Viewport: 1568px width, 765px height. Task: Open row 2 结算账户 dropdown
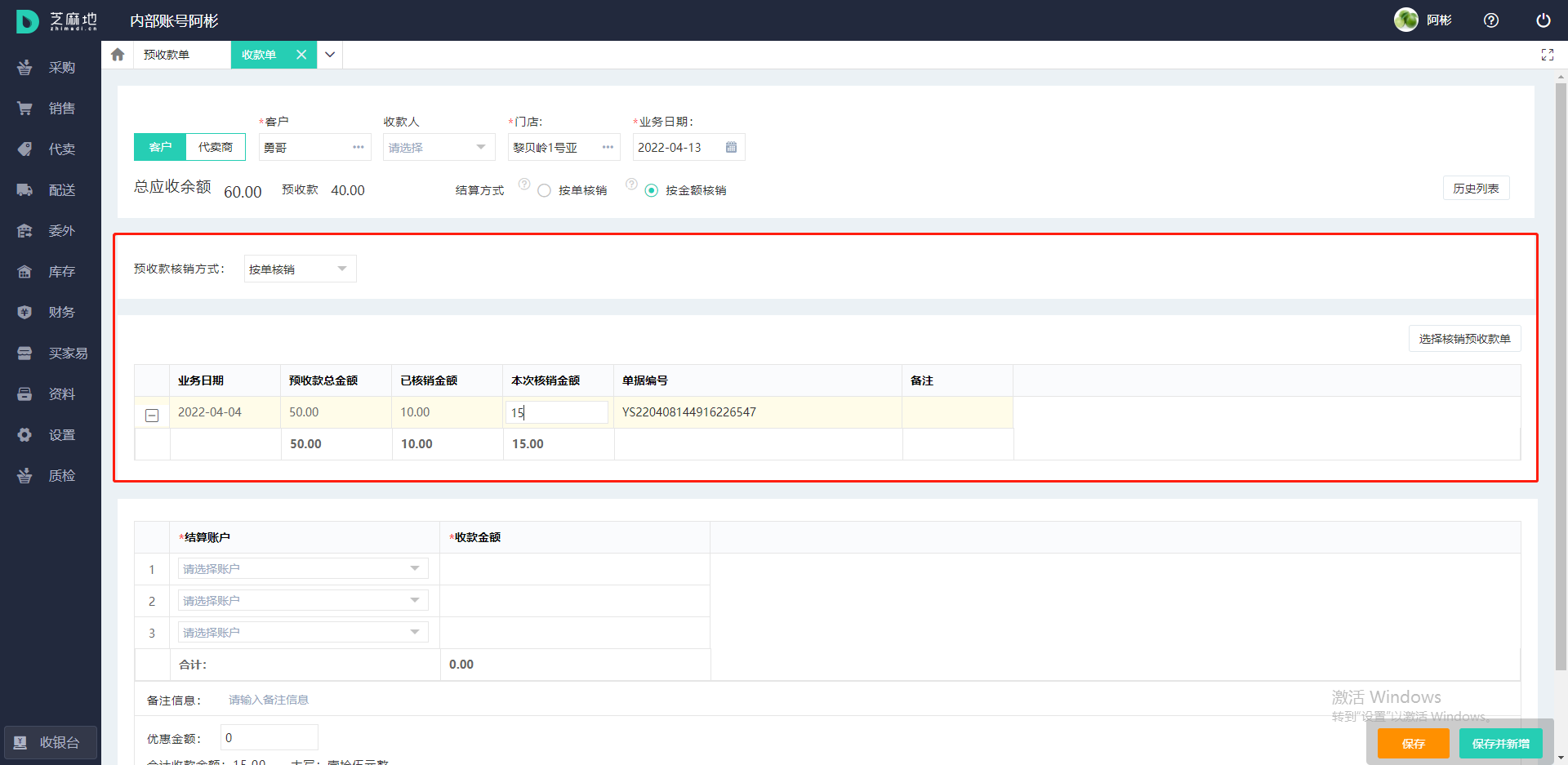[x=303, y=600]
